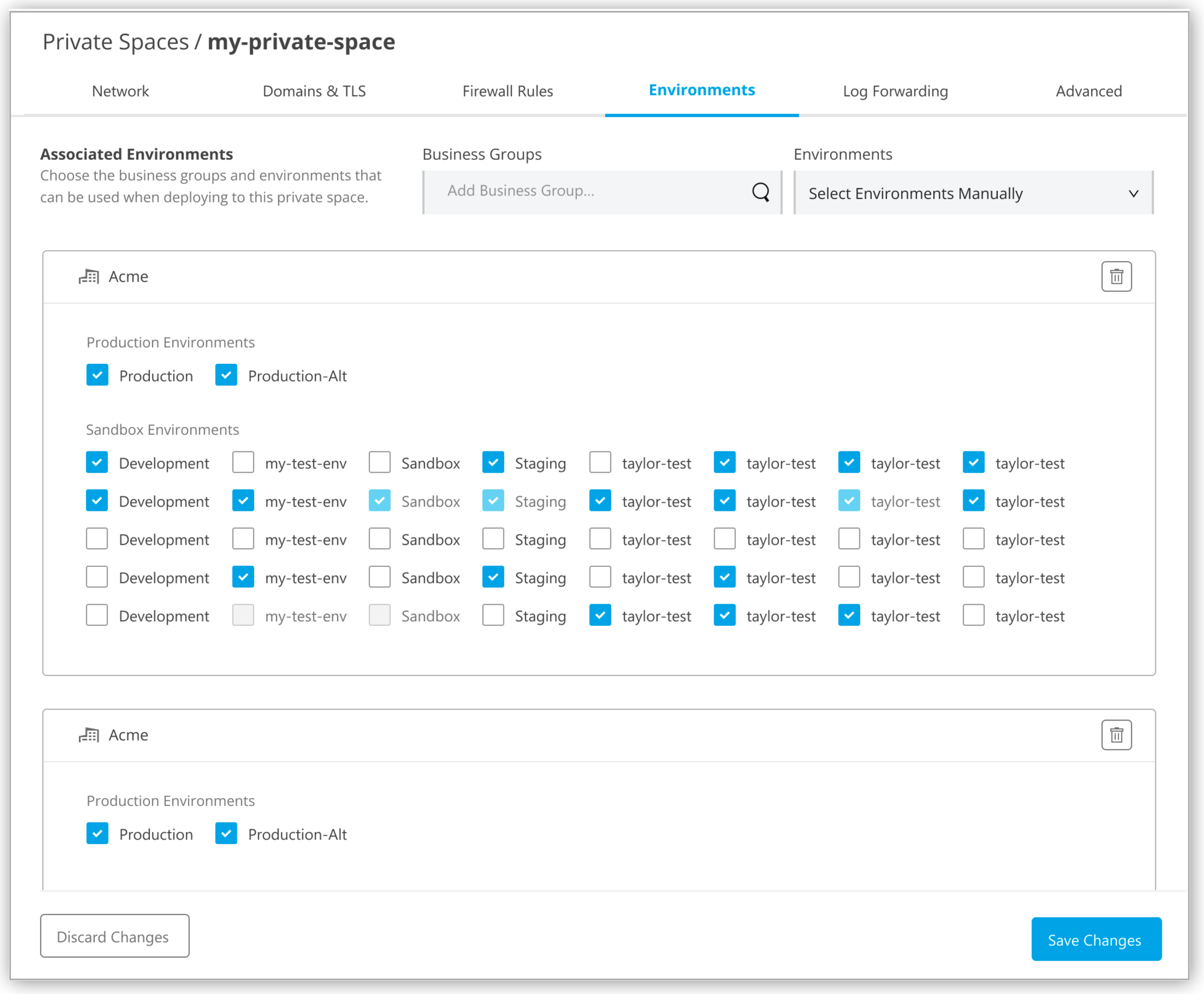1204x994 pixels.
Task: Uncheck Production in the first Acme group
Action: [97, 376]
